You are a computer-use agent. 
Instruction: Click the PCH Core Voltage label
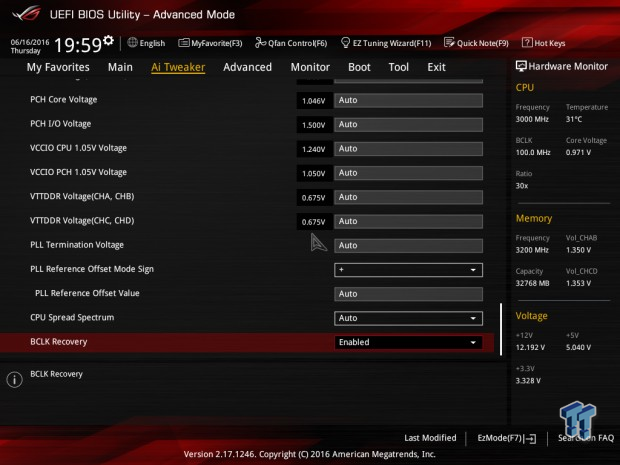click(64, 100)
